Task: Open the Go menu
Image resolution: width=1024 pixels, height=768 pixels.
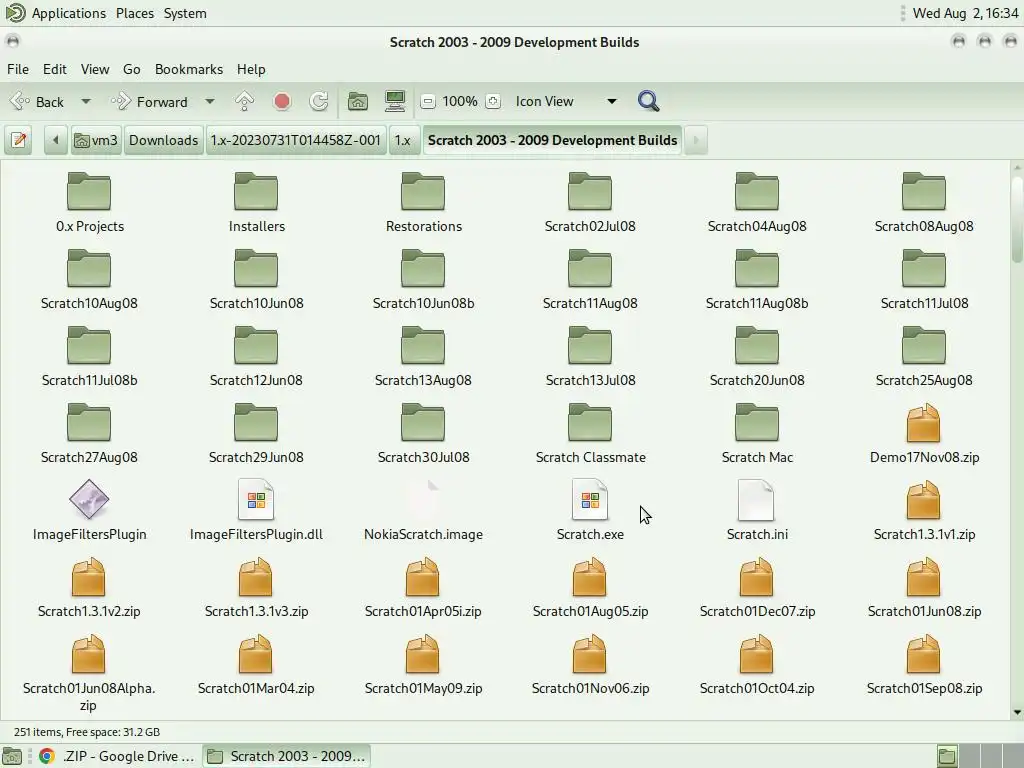Action: click(131, 69)
